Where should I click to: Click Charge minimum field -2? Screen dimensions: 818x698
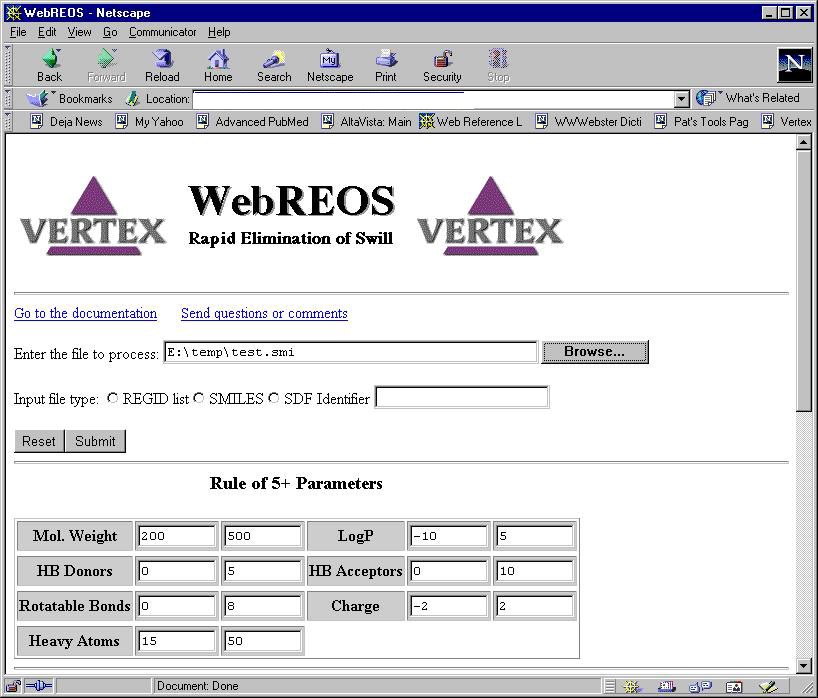tap(449, 606)
